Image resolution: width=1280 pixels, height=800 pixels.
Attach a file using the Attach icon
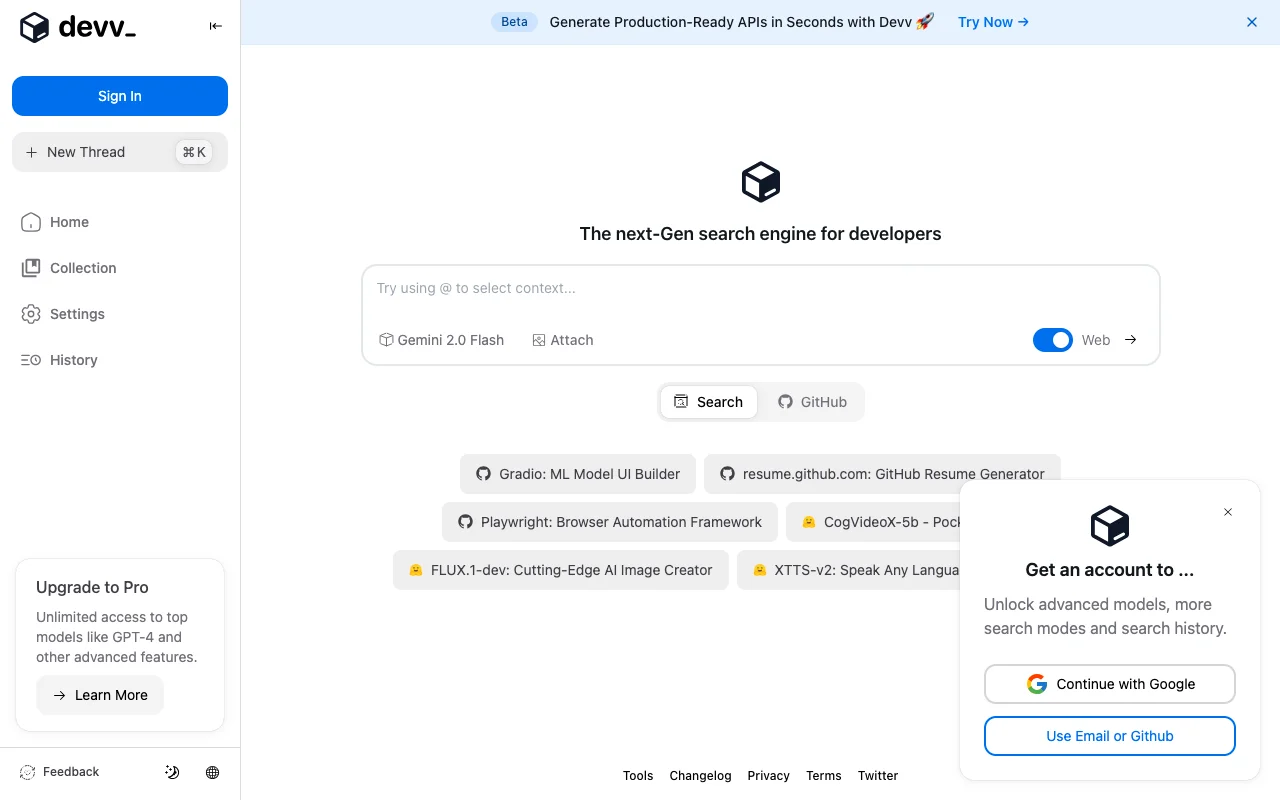(x=563, y=340)
